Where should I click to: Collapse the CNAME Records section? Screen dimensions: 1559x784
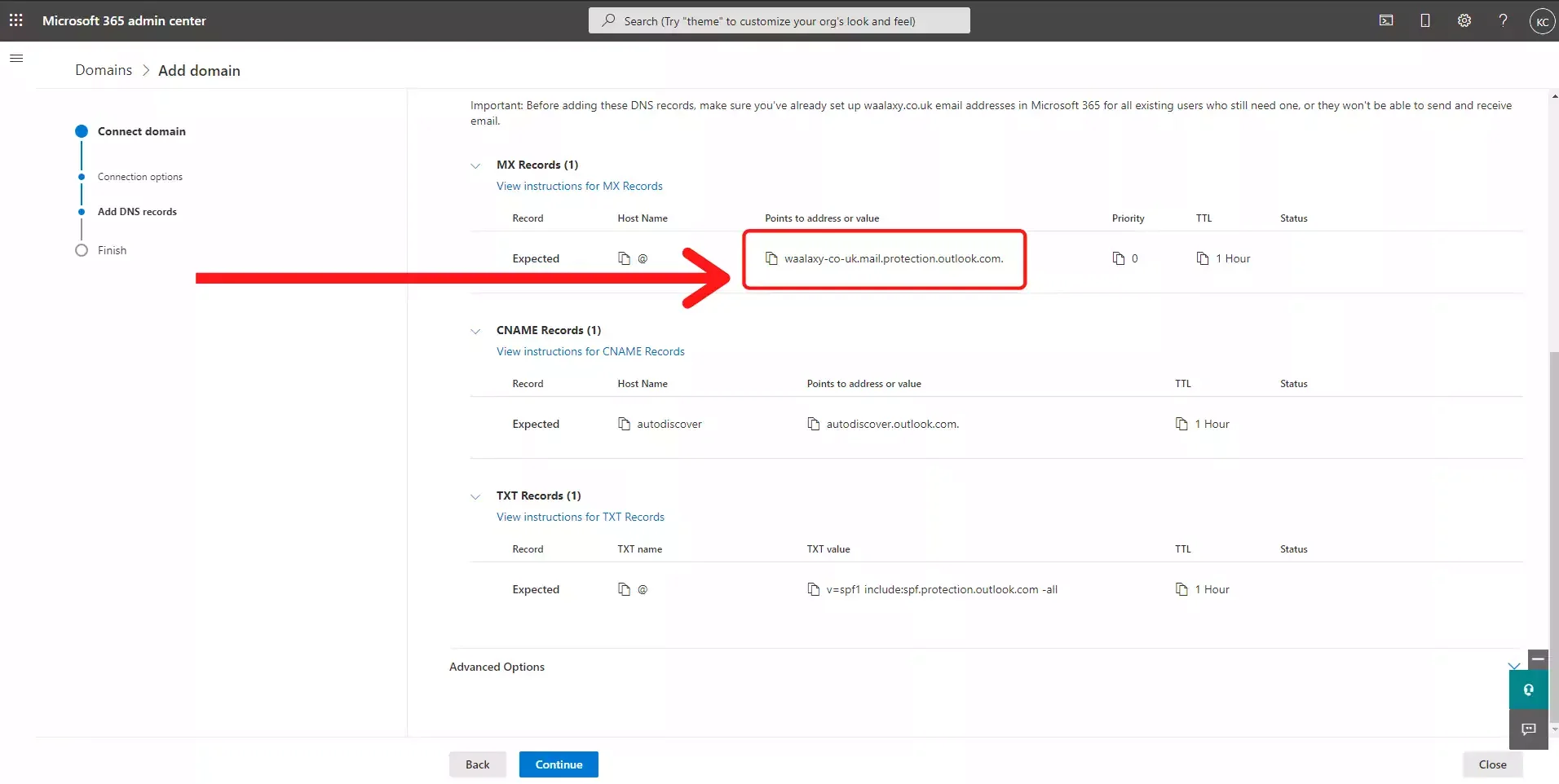(x=475, y=331)
